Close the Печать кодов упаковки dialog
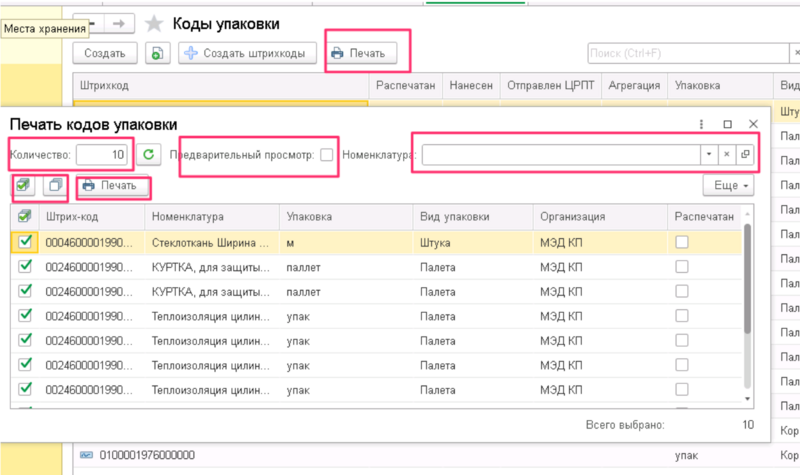Screen dimensions: 800x475 click(x=753, y=124)
